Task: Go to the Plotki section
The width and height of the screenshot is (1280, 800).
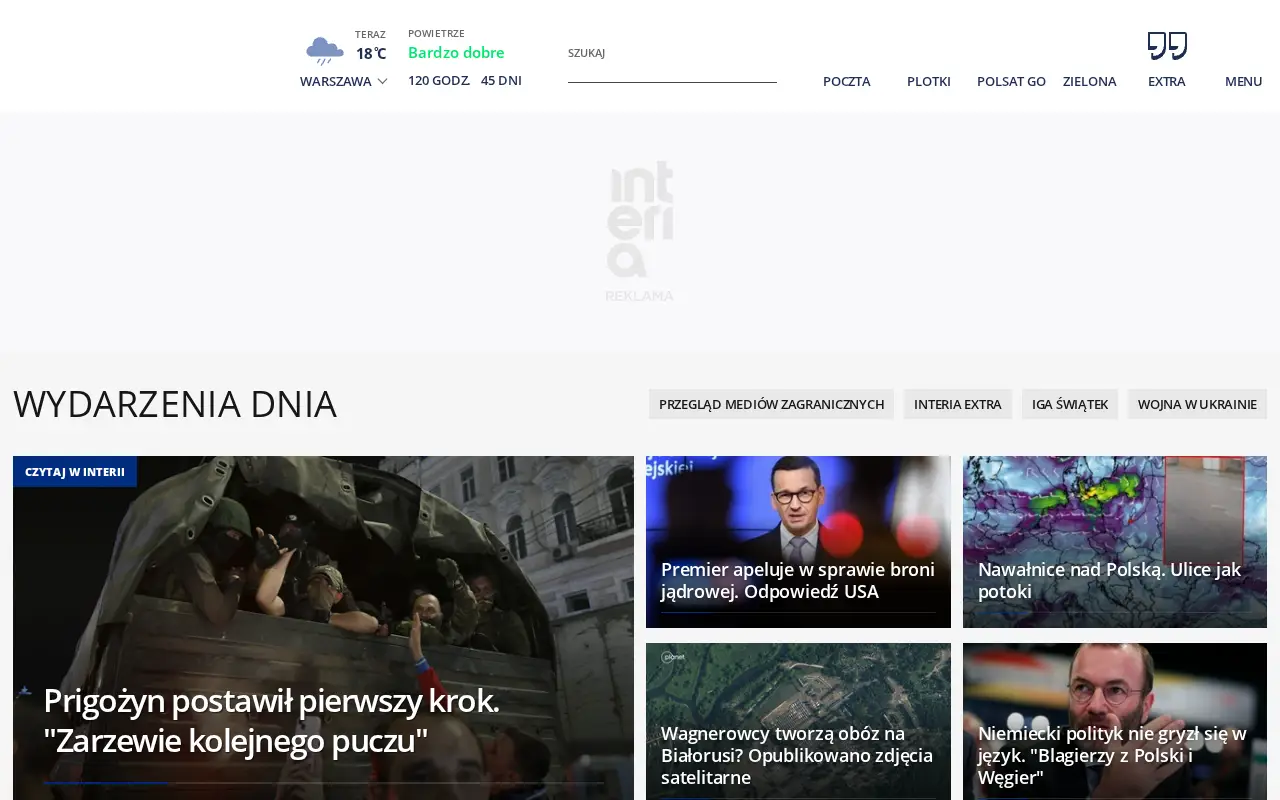Action: click(929, 81)
